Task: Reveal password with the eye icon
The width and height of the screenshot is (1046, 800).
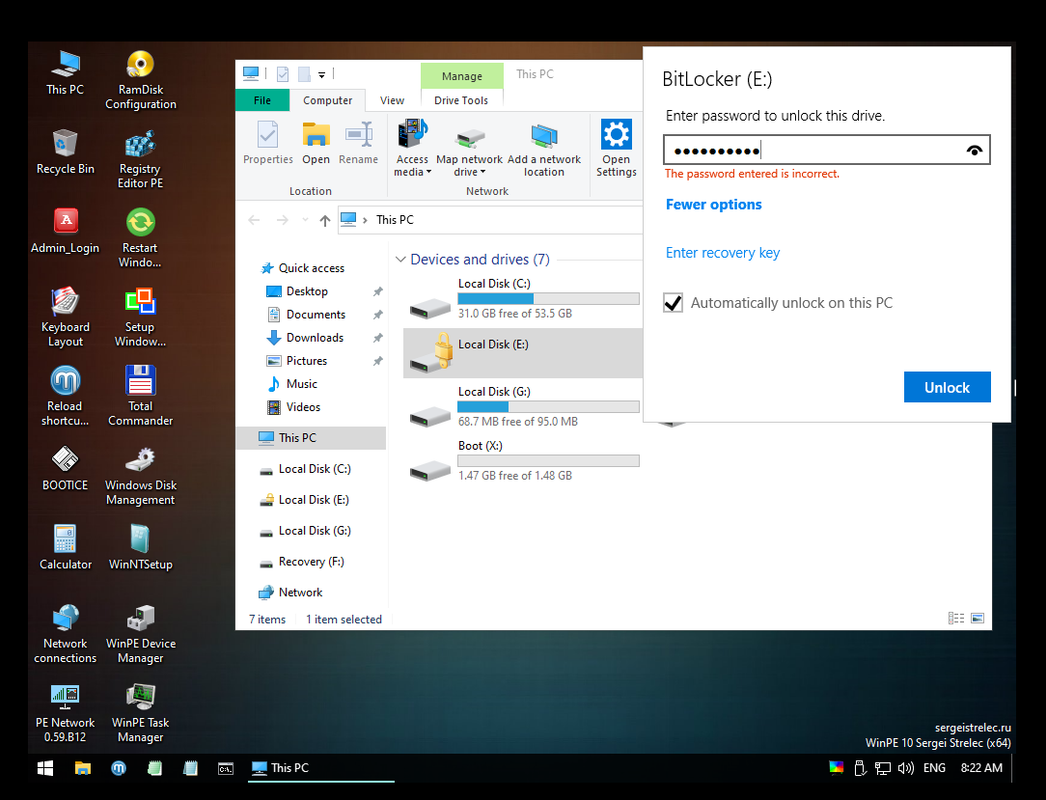Action: pyautogui.click(x=974, y=150)
